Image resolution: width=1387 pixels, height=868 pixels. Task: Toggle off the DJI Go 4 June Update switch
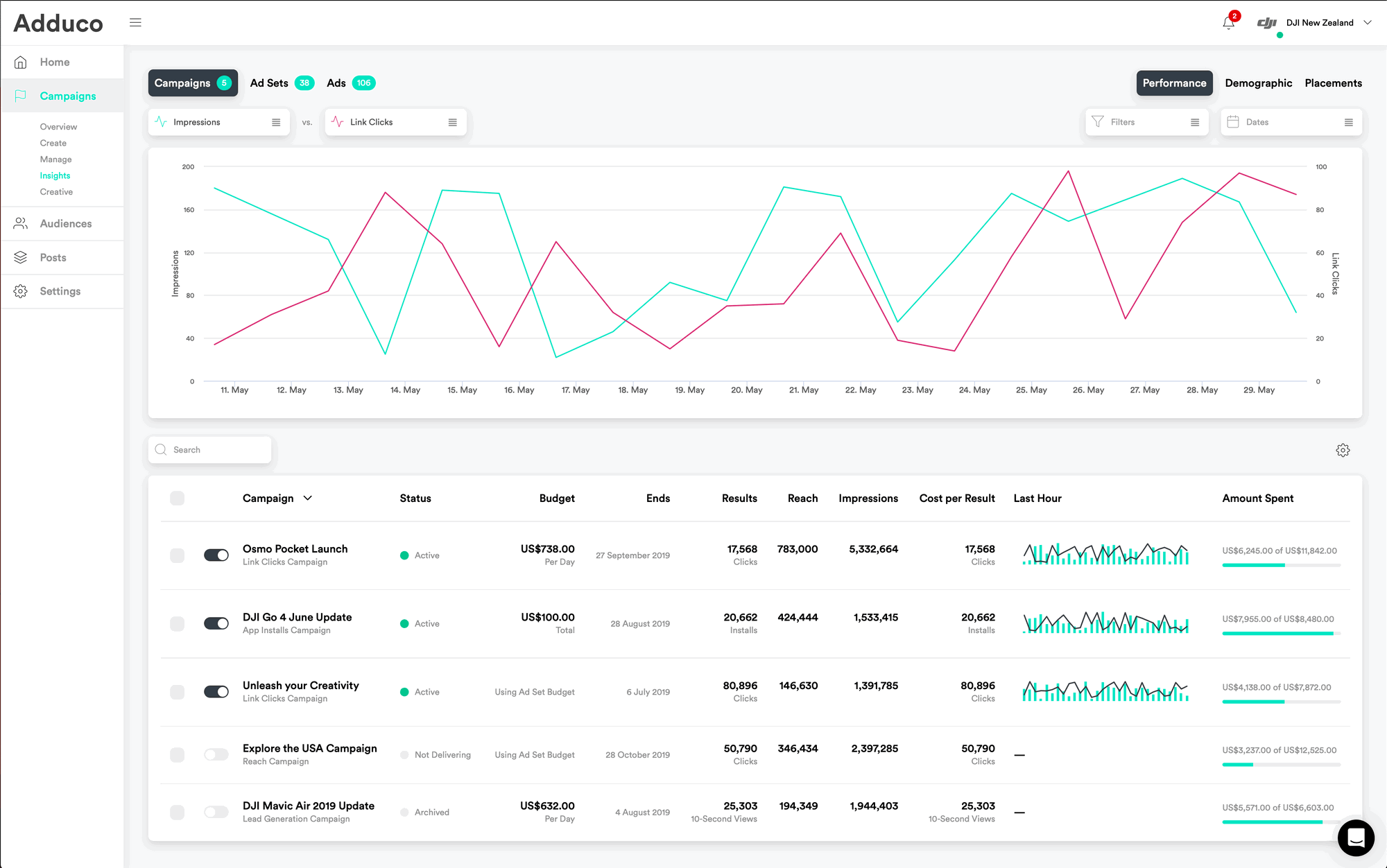coord(216,623)
